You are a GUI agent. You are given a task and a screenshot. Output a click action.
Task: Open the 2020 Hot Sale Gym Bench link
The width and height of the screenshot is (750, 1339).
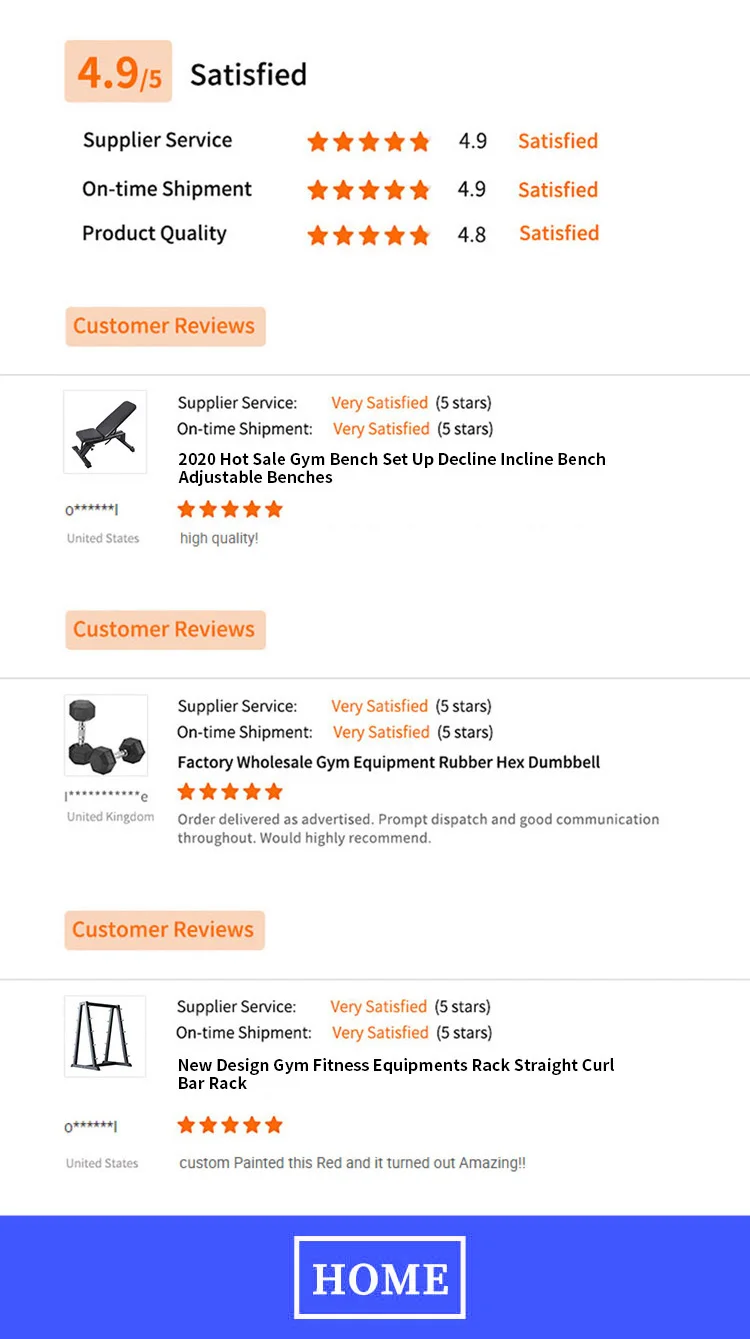(391, 468)
